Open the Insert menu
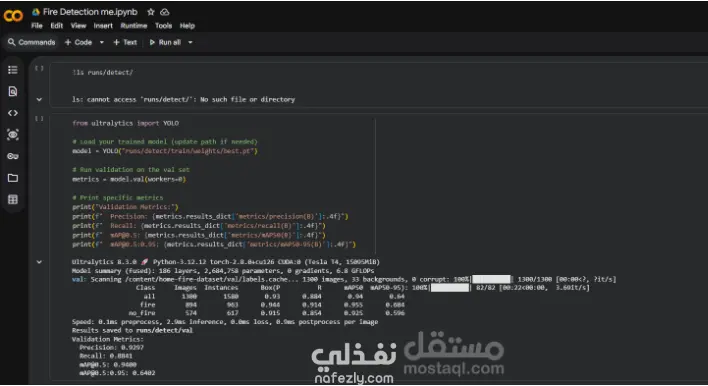 [103, 26]
